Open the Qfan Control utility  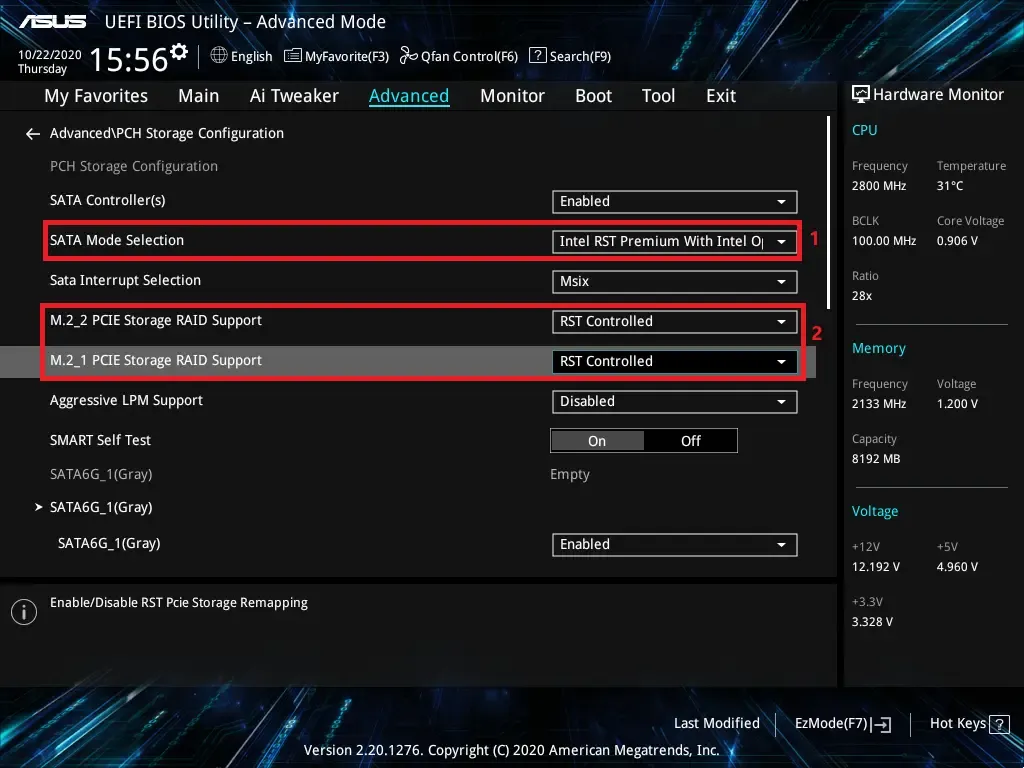tap(458, 56)
